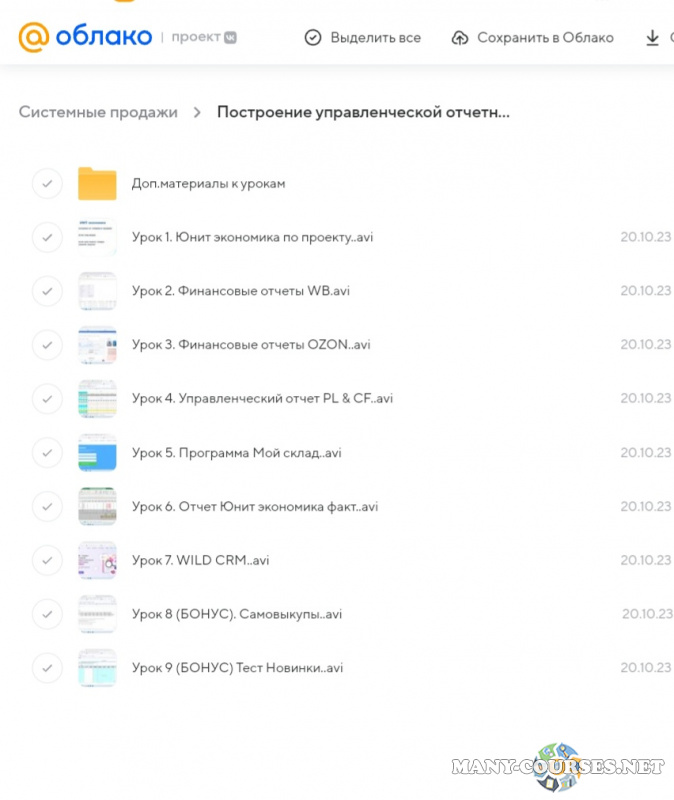
Task: Click the Построение управленческой отчетн... breadcrumb title
Action: click(363, 112)
